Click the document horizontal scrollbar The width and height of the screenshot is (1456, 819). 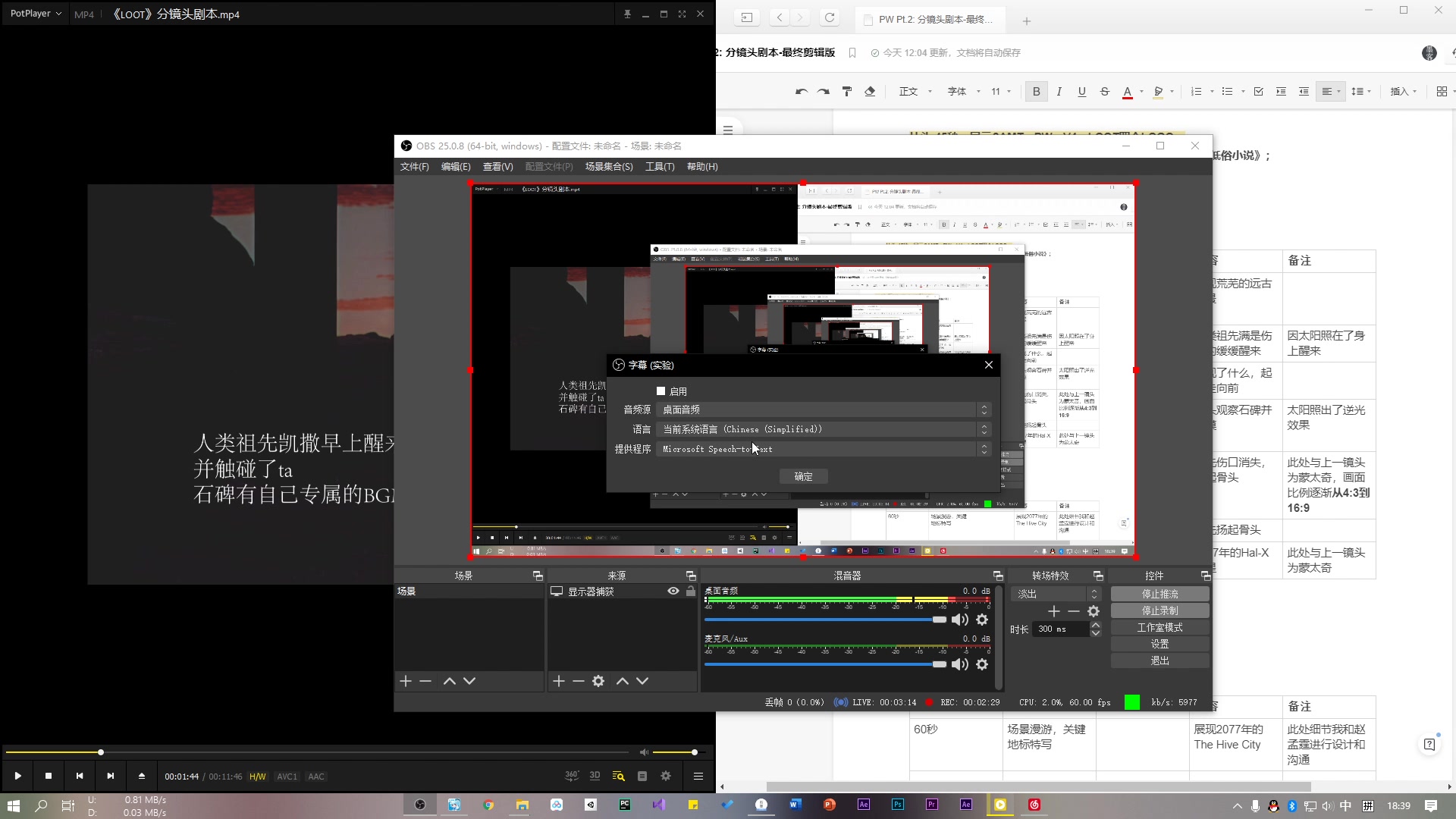pos(1038,786)
